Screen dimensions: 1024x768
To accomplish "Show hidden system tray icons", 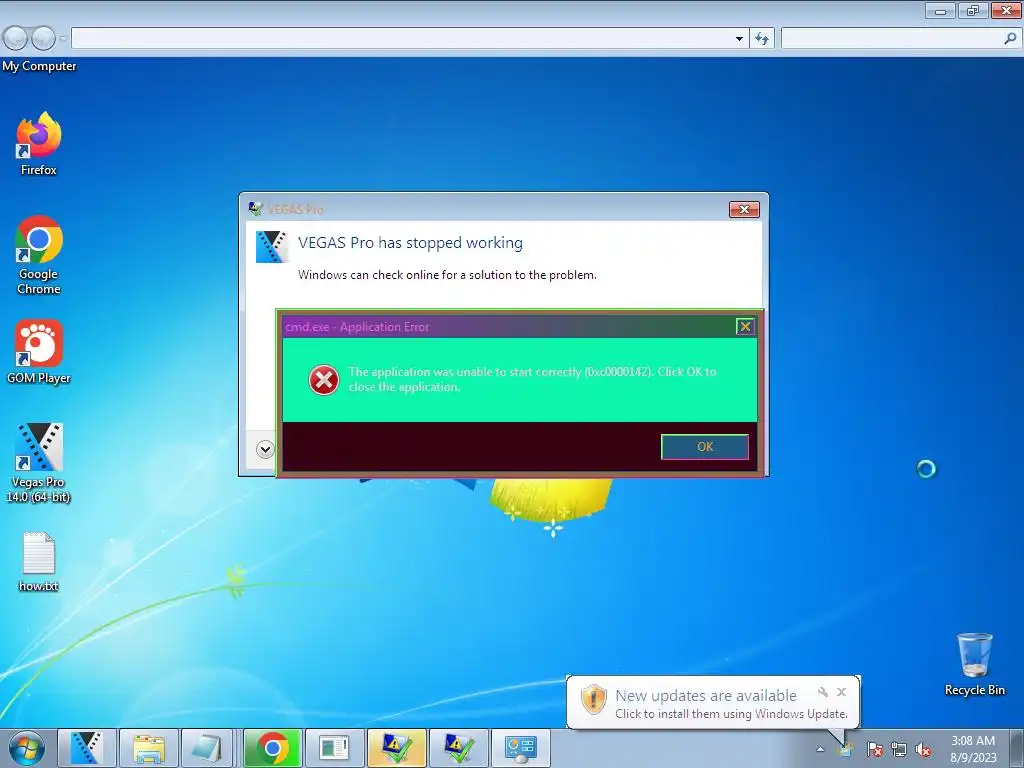I will [820, 750].
